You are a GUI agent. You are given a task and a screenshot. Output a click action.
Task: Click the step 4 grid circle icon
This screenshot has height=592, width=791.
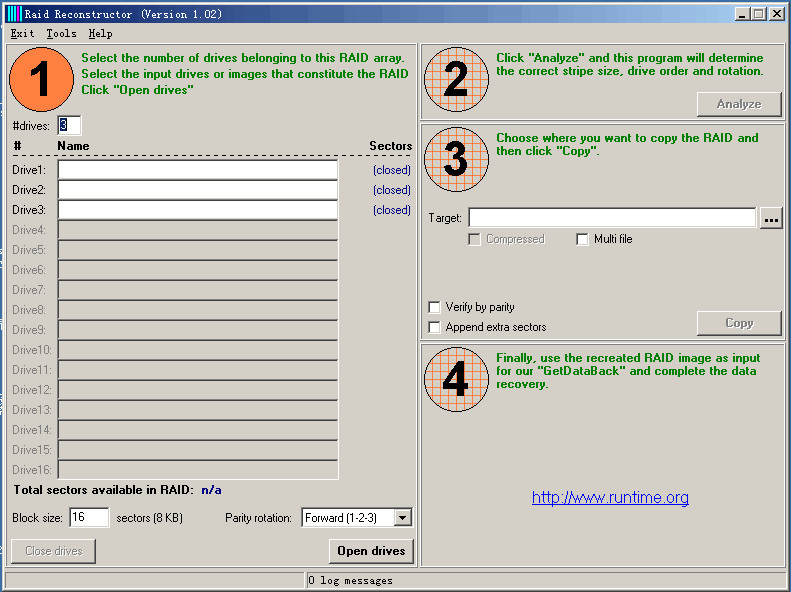(x=457, y=379)
